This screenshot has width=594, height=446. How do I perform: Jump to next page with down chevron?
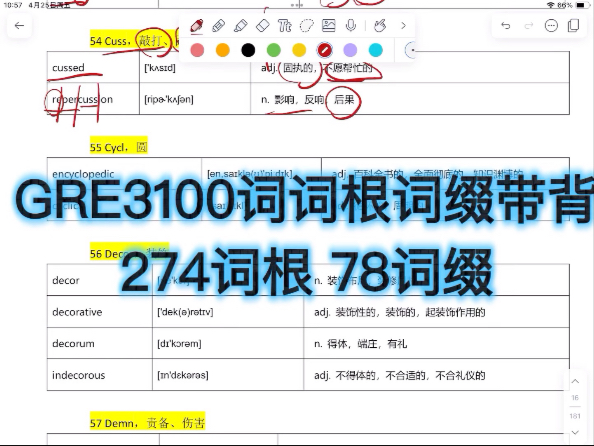pyautogui.click(x=575, y=432)
